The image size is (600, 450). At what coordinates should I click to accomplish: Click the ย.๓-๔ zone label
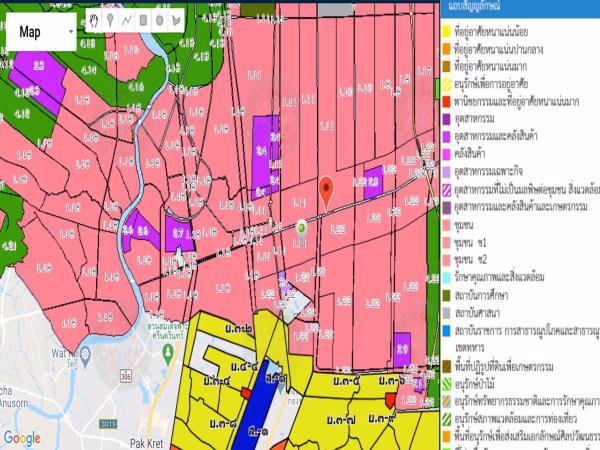point(217,380)
